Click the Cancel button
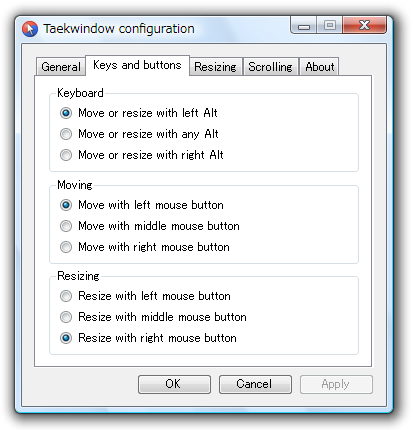Viewport: 413px width, 430px height. pos(255,384)
